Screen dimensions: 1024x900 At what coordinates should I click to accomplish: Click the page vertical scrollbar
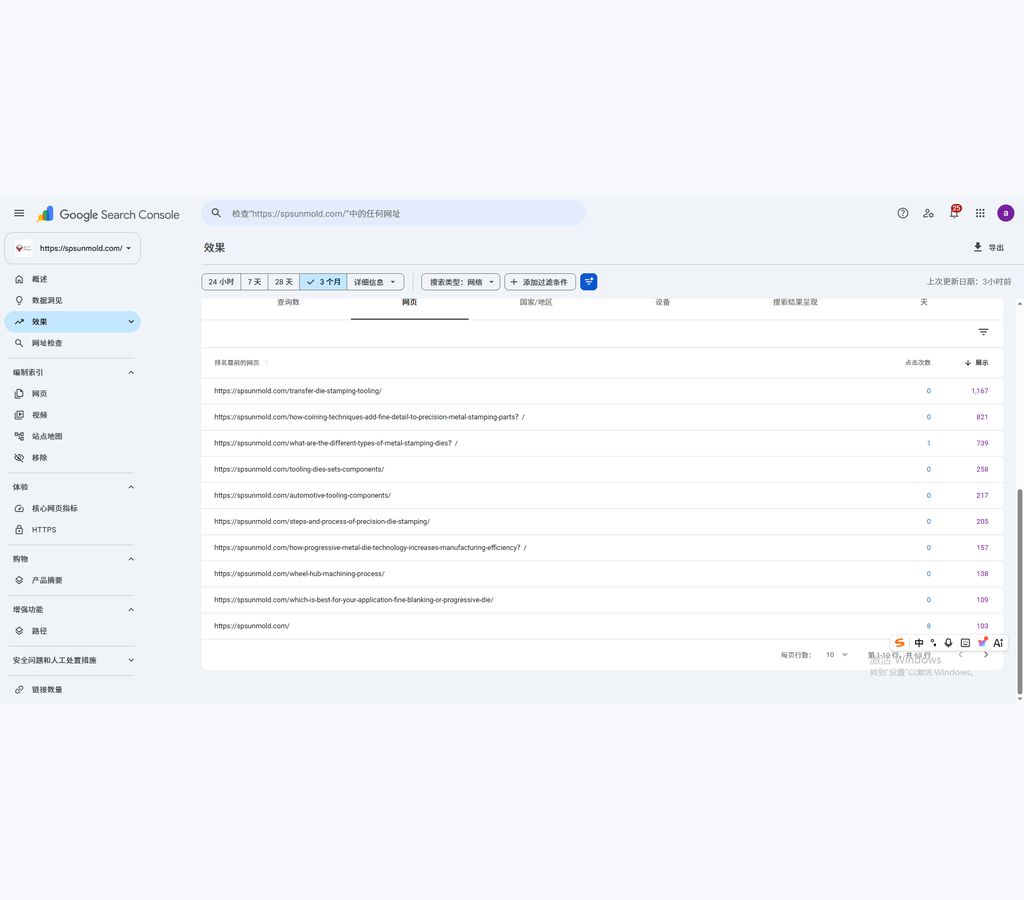pos(1019,592)
